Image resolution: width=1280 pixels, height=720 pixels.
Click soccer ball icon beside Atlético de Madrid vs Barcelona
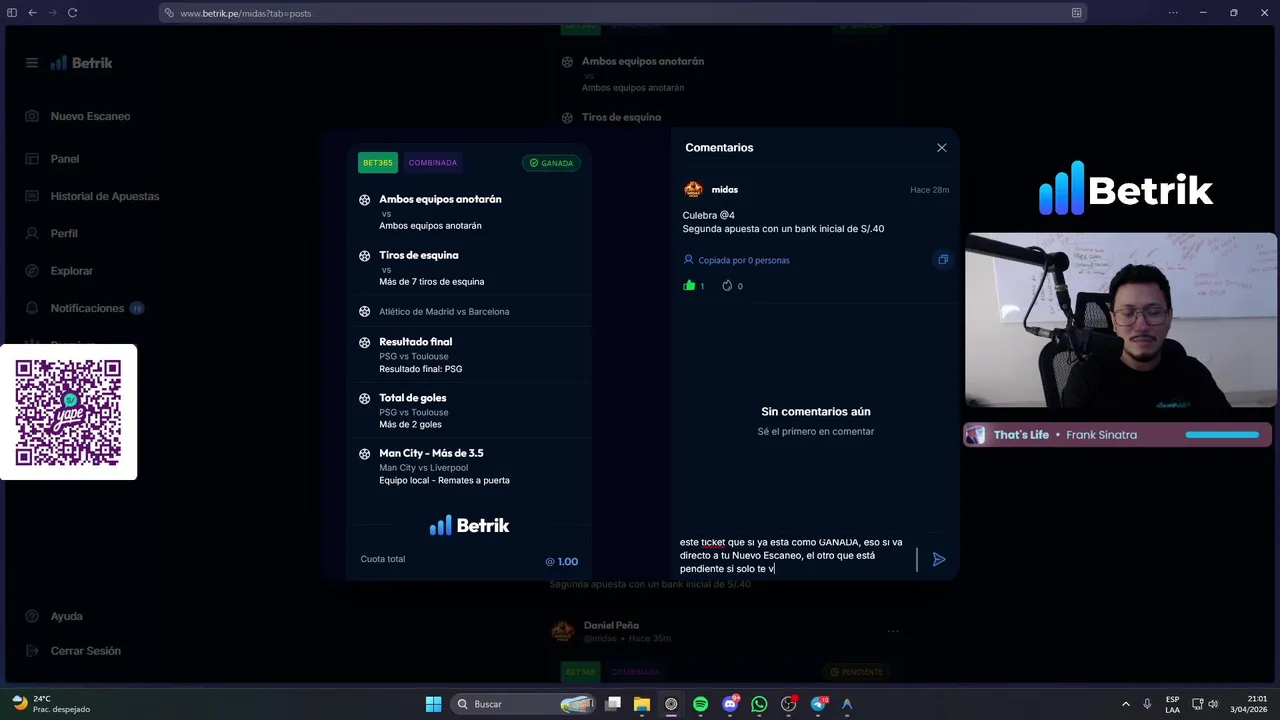pos(364,311)
